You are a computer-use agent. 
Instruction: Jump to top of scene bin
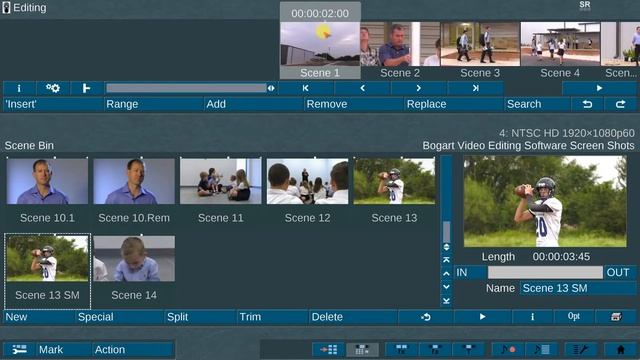[447, 260]
